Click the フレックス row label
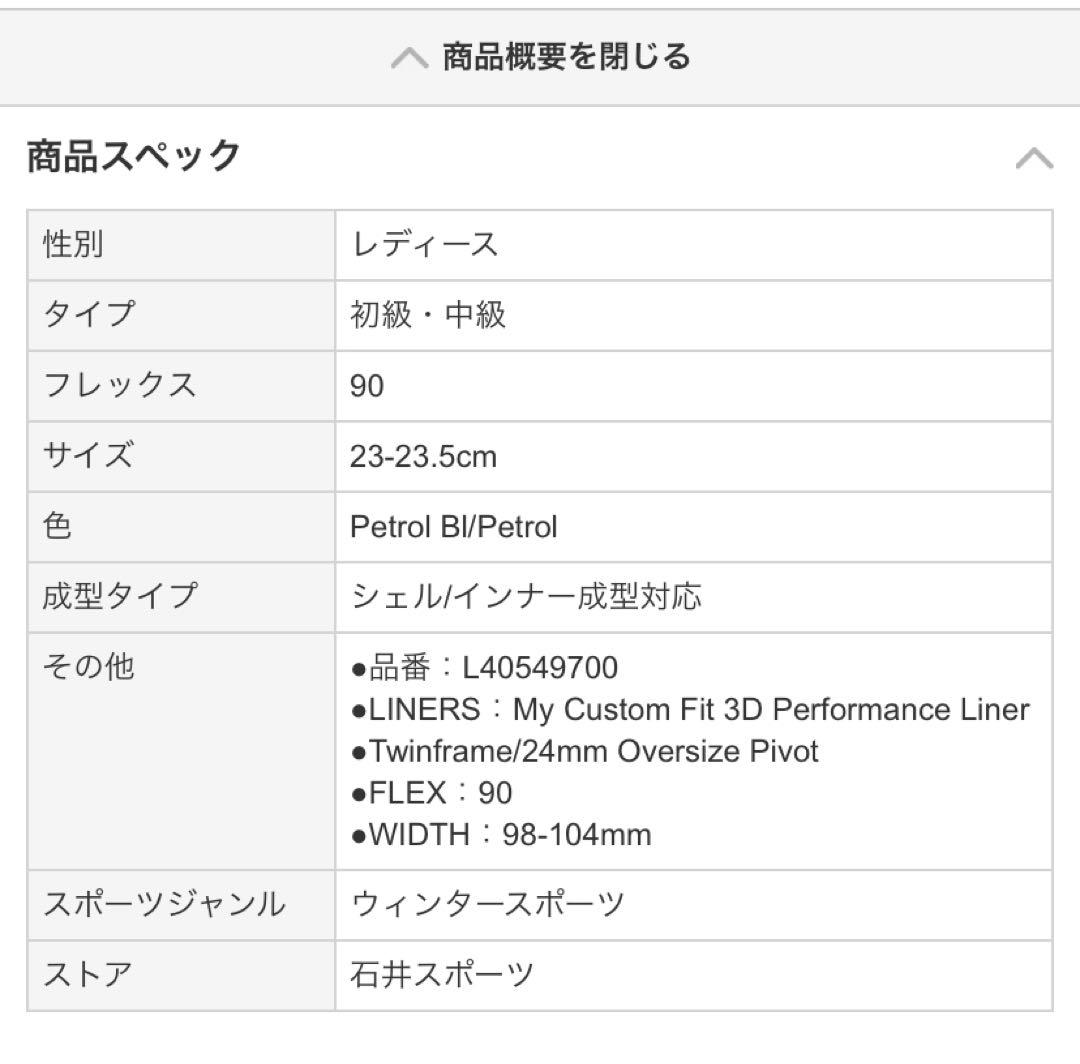 pyautogui.click(x=120, y=385)
